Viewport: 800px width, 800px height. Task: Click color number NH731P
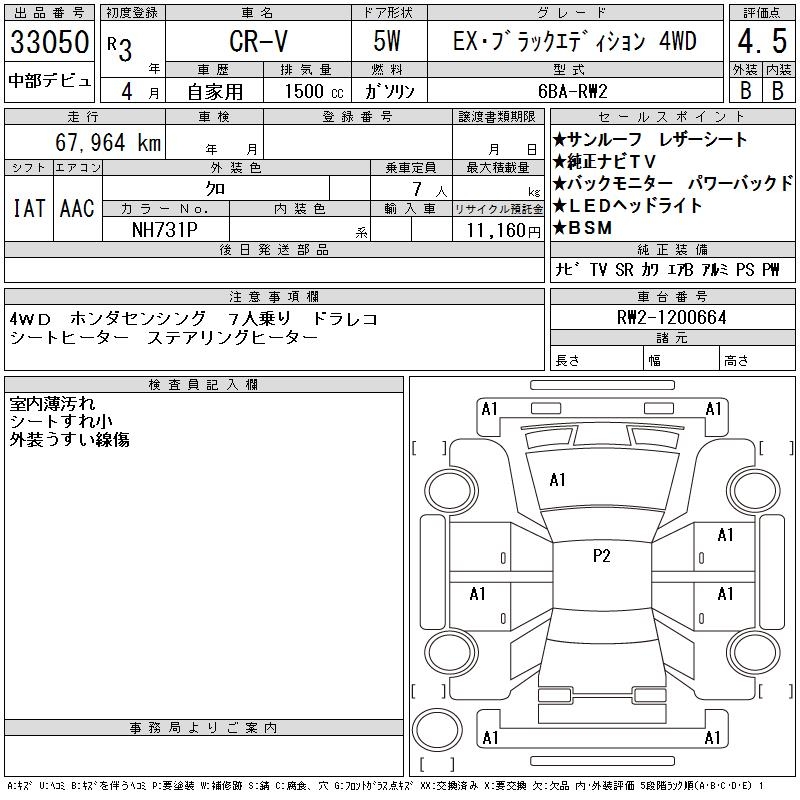165,230
